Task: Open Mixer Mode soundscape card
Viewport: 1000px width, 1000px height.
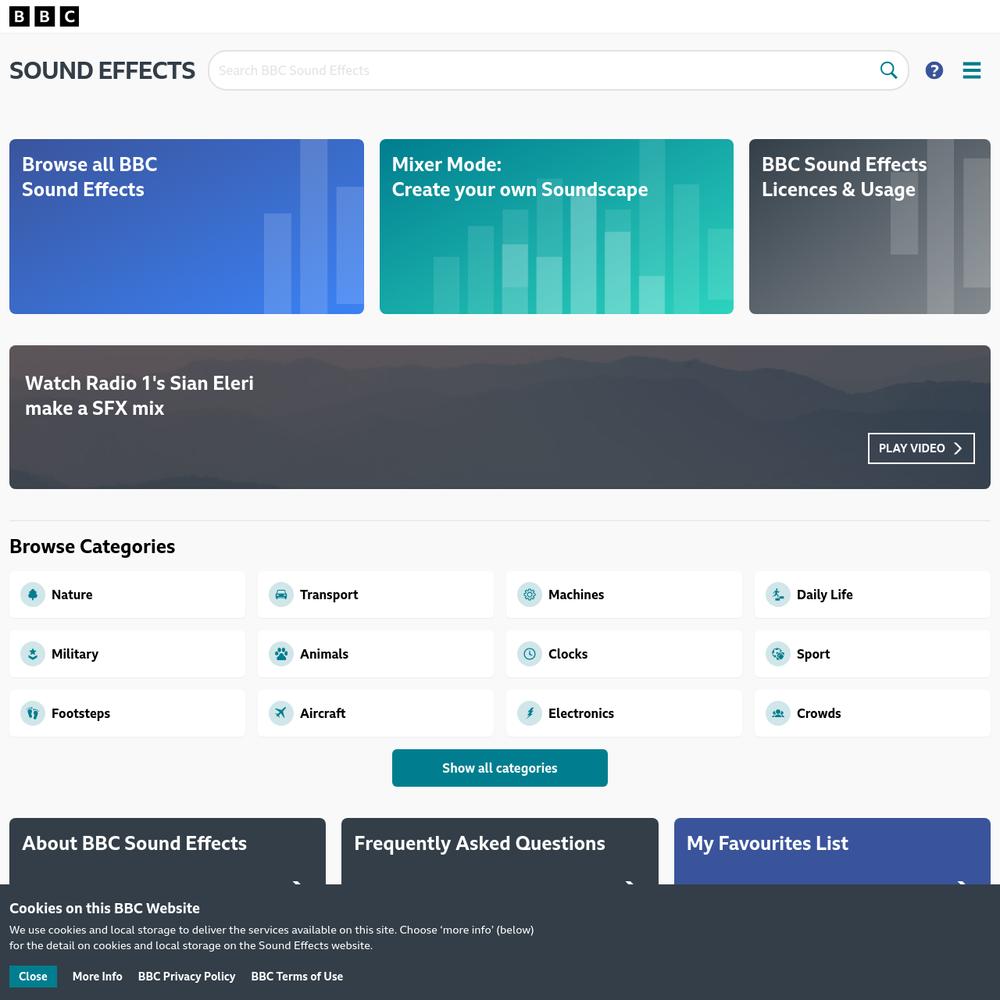Action: (556, 226)
